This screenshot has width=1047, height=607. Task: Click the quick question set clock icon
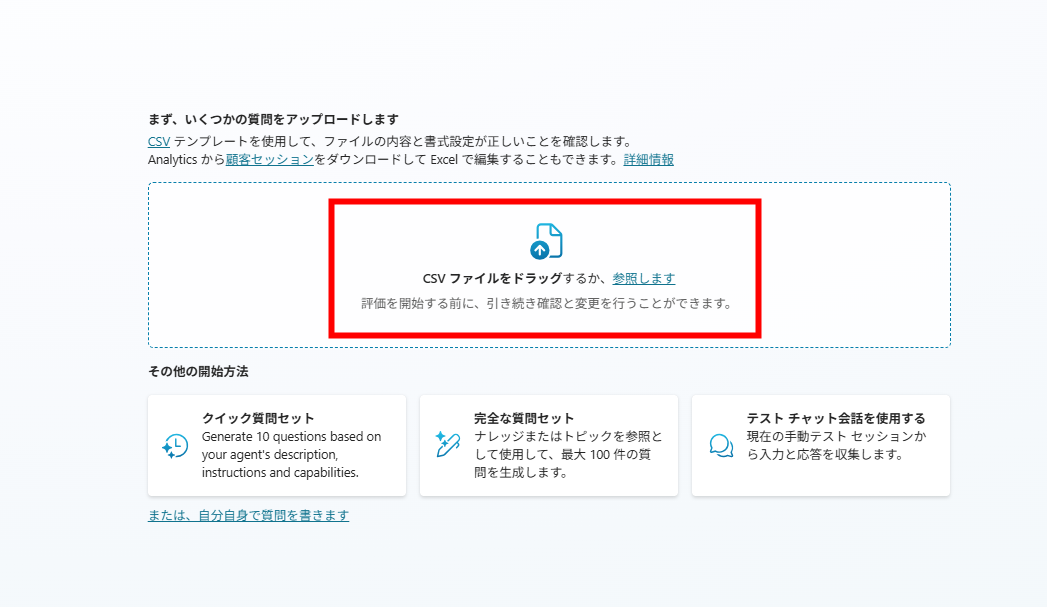tap(175, 446)
